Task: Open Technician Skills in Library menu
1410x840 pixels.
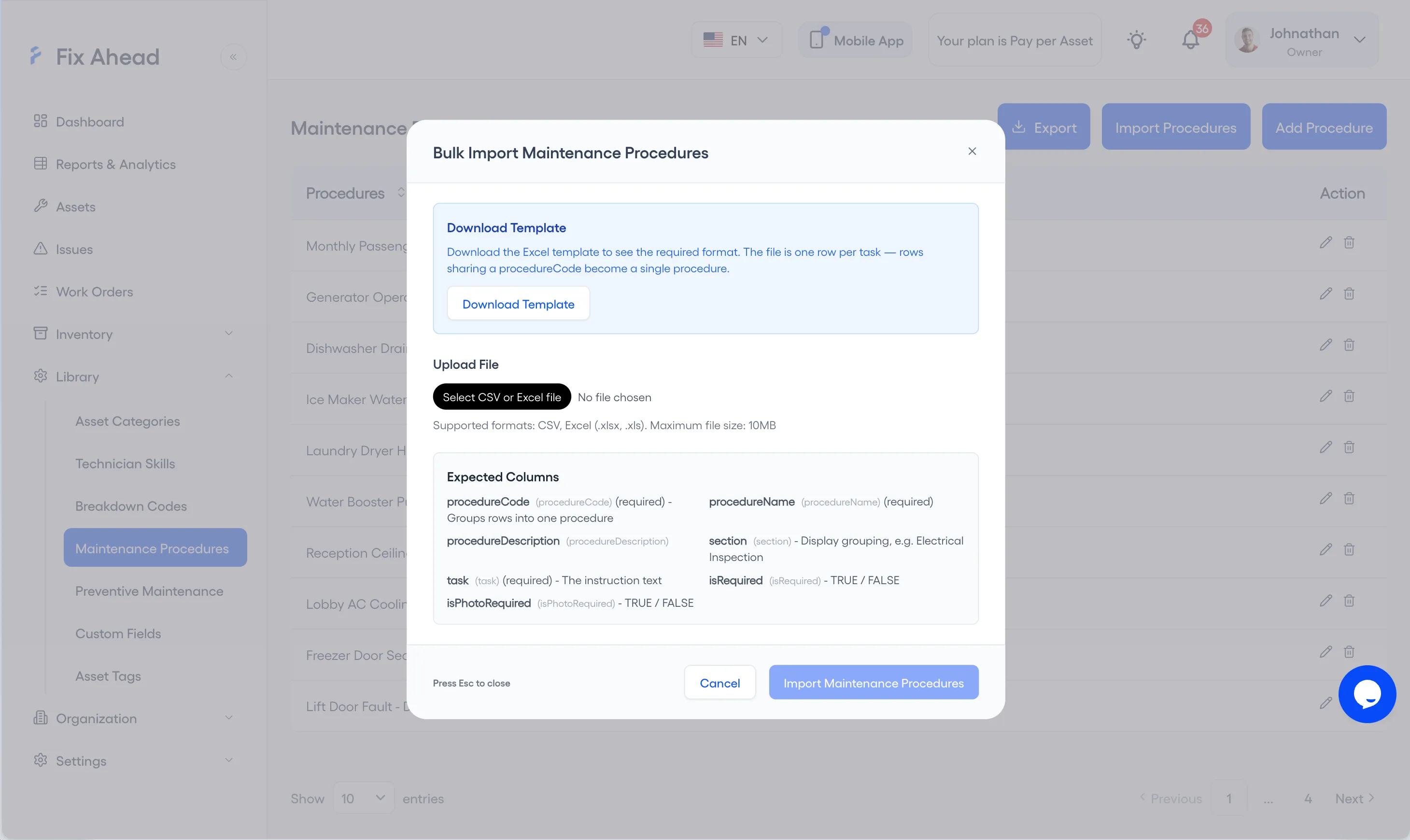Action: (x=125, y=463)
